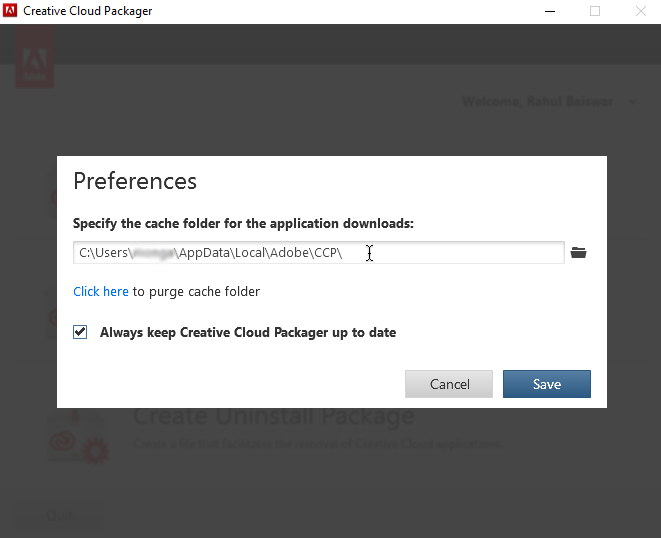Follow the 'Click here' purge cache link
This screenshot has width=661, height=538.
[x=101, y=291]
